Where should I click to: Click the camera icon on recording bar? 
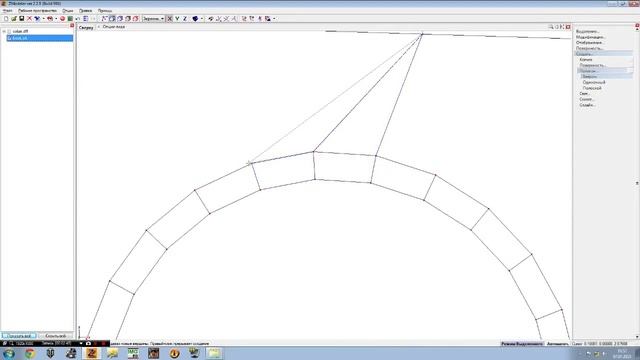(x=88, y=344)
